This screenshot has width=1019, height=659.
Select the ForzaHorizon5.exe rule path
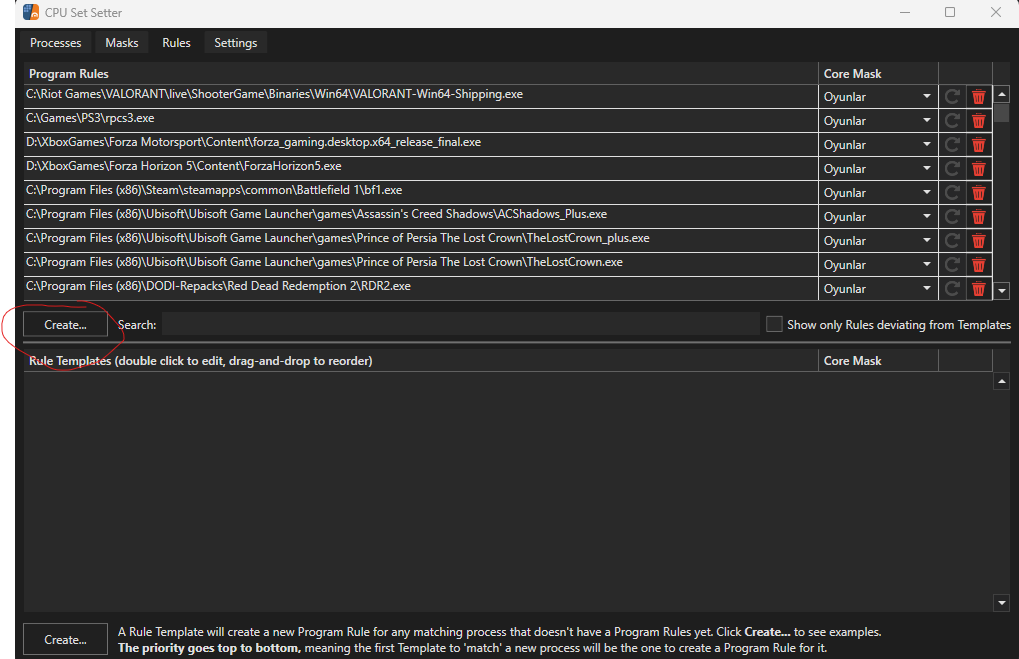[183, 166]
